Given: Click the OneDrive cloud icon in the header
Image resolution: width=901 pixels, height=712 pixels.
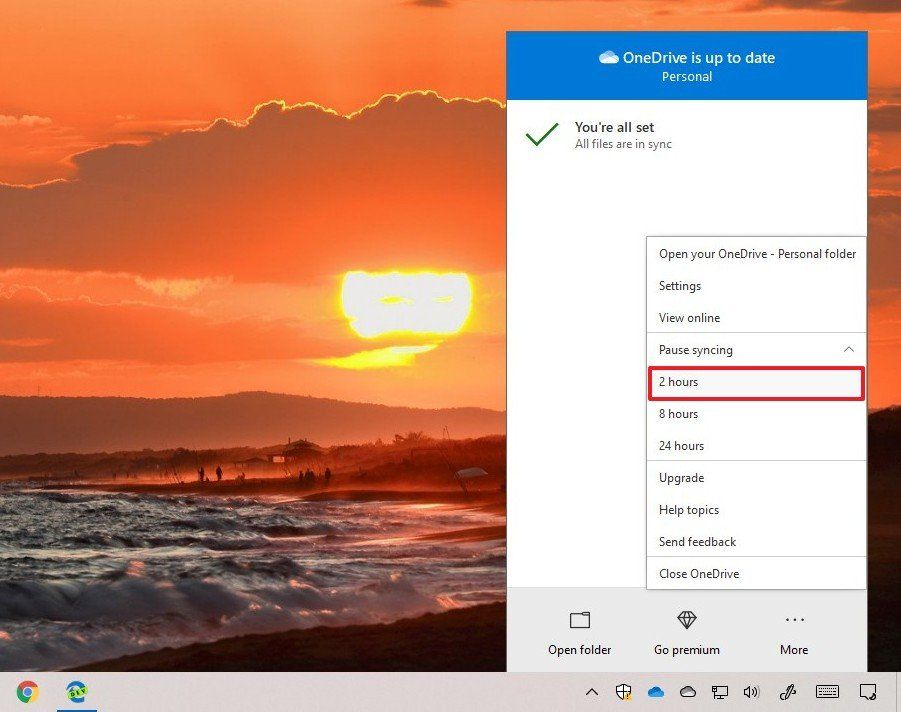Looking at the screenshot, I should [x=609, y=57].
